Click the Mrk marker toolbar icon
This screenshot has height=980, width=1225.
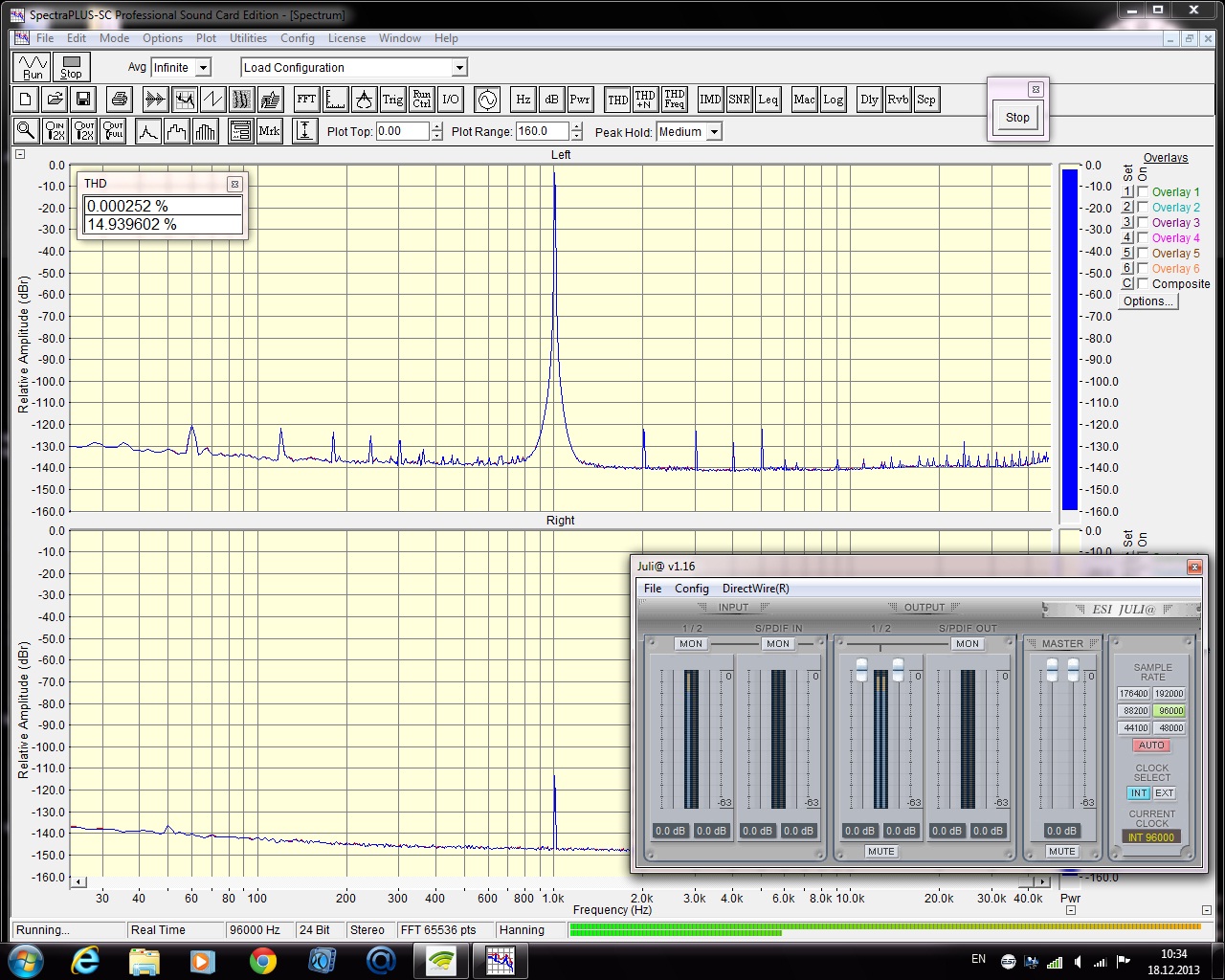click(269, 131)
